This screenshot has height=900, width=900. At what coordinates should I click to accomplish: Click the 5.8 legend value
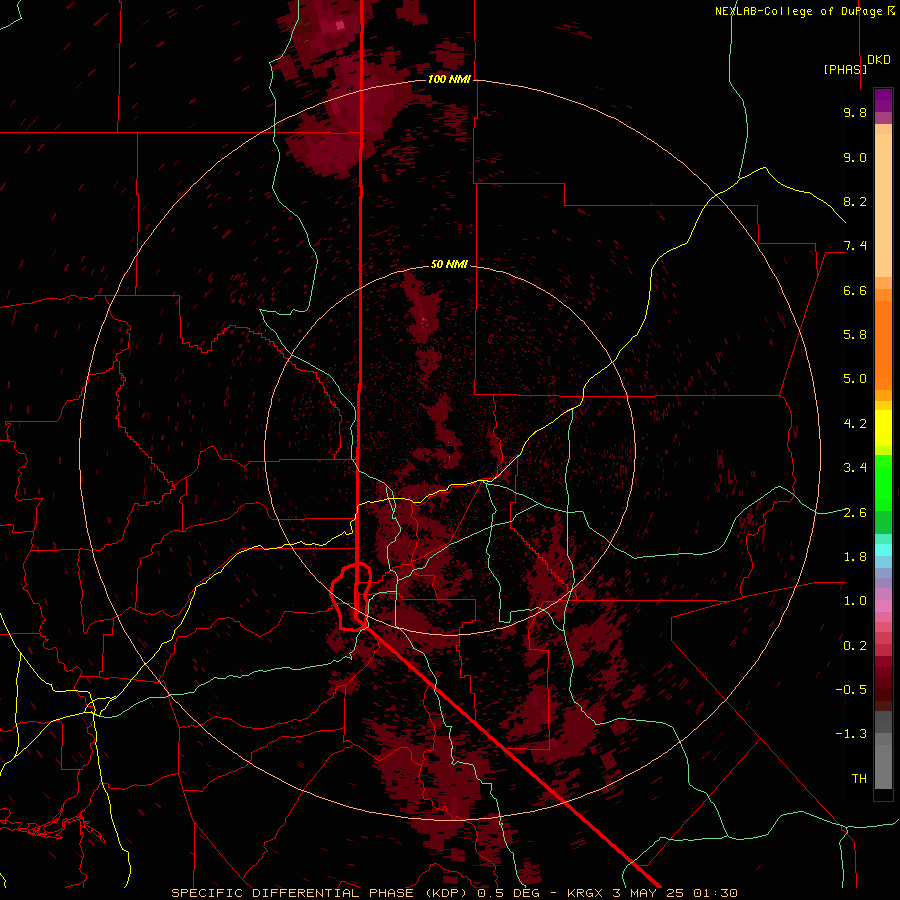[855, 335]
